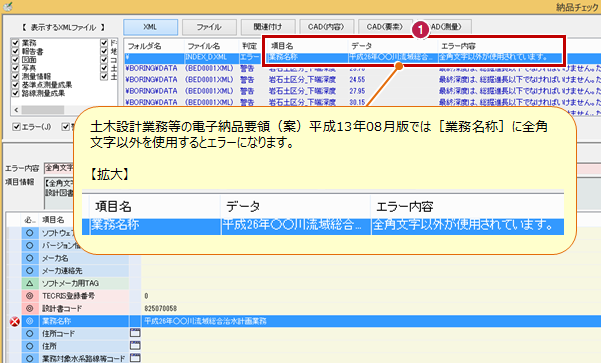Screen dimensions: 601x363
Task: Toggle the エラー(J) filter checkbox
Action: [16, 126]
